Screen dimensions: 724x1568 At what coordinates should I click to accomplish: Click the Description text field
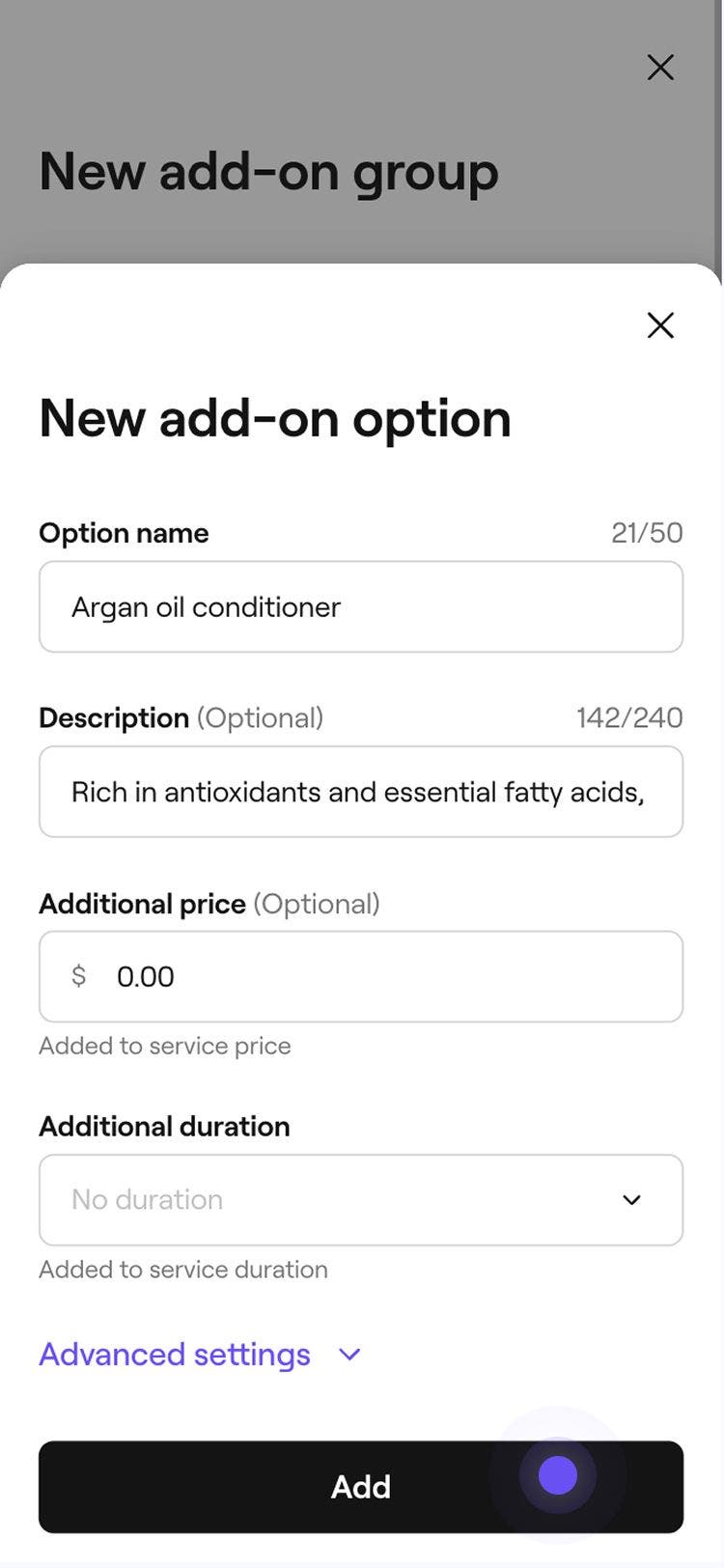[x=361, y=792]
